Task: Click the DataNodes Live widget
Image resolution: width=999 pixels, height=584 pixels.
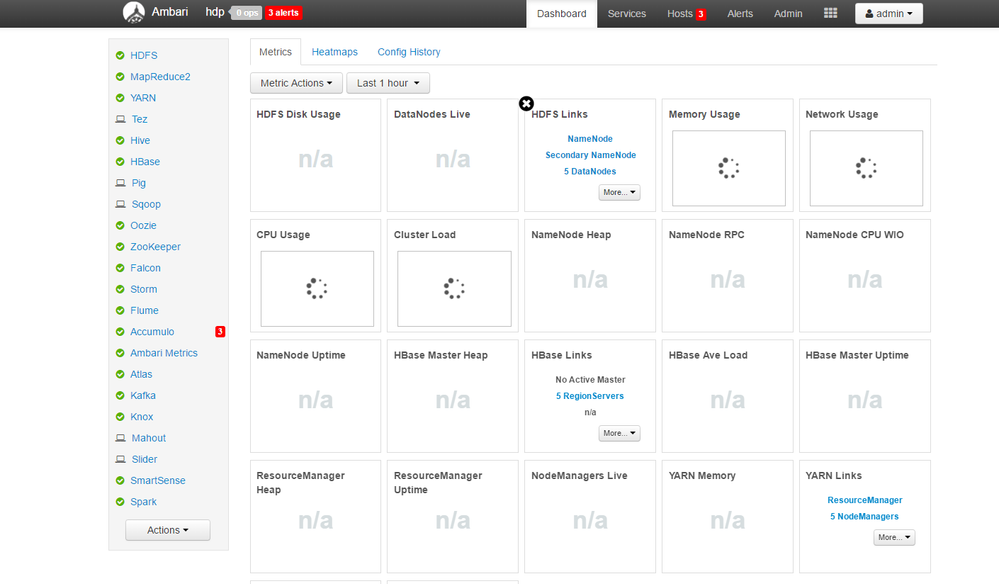Action: click(453, 155)
